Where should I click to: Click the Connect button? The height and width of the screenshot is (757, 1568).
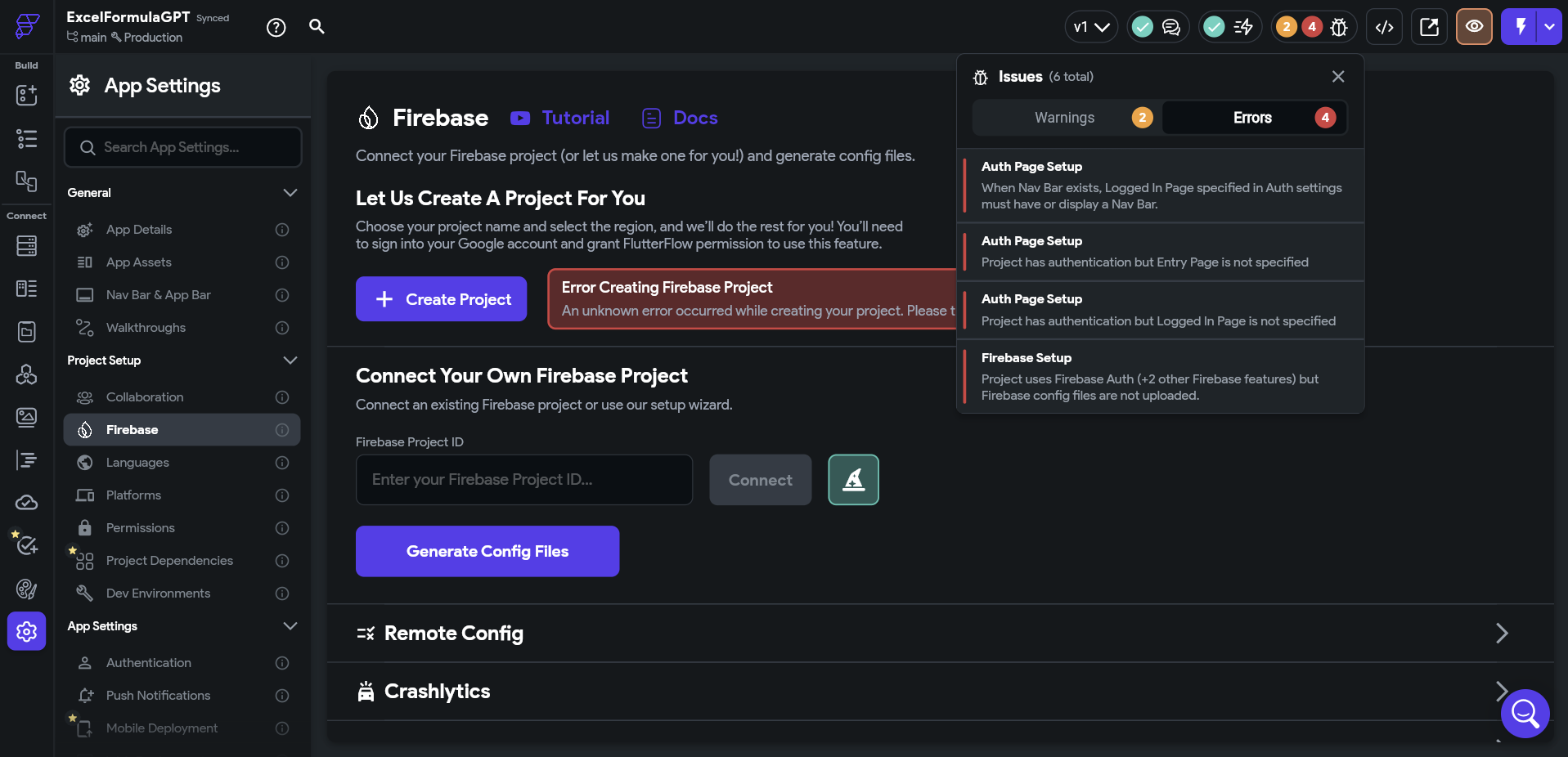[x=761, y=480]
